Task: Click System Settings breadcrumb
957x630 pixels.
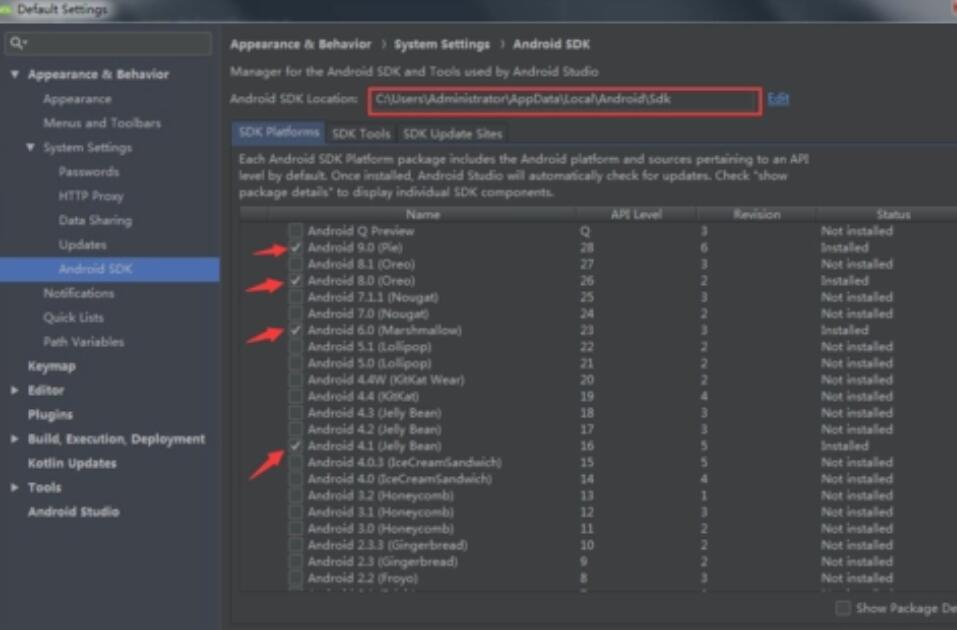Action: (x=442, y=44)
